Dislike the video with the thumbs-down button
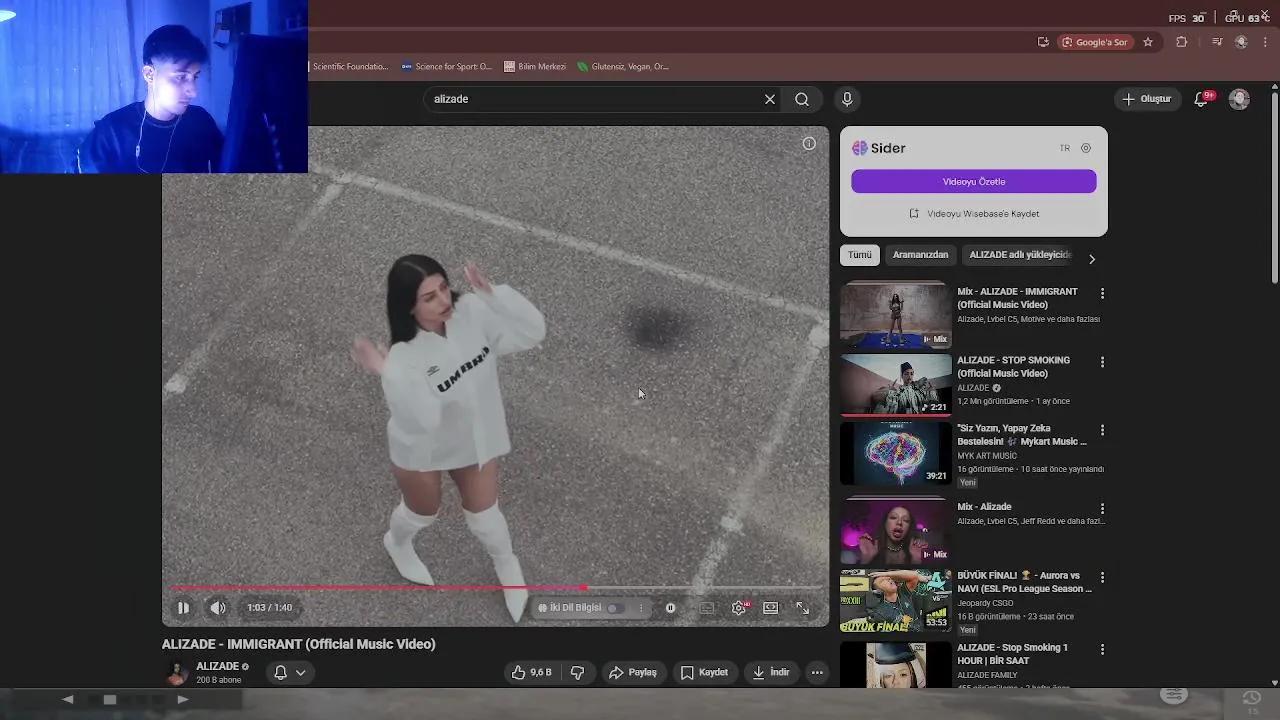Viewport: 1280px width, 720px height. 577,672
